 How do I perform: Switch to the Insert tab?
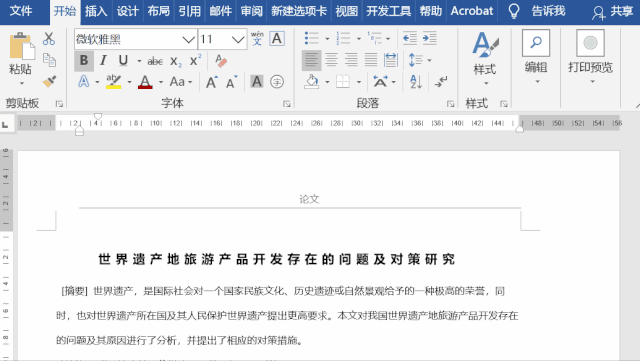[x=96, y=11]
